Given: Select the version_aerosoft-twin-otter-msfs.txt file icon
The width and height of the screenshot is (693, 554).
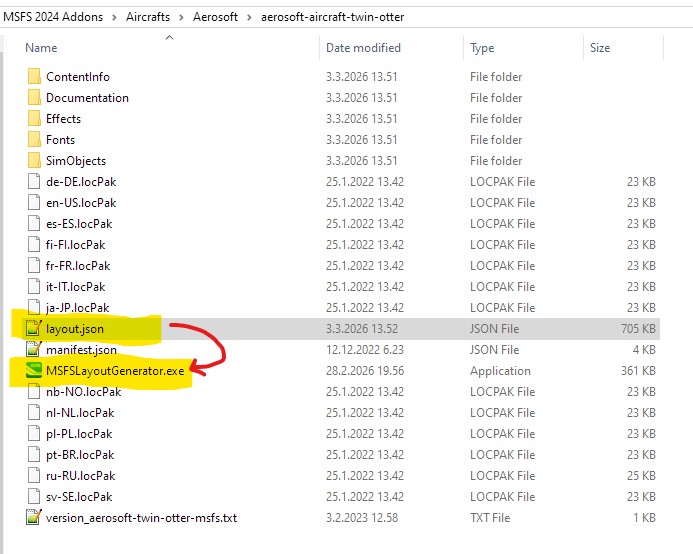Looking at the screenshot, I should pyautogui.click(x=34, y=518).
